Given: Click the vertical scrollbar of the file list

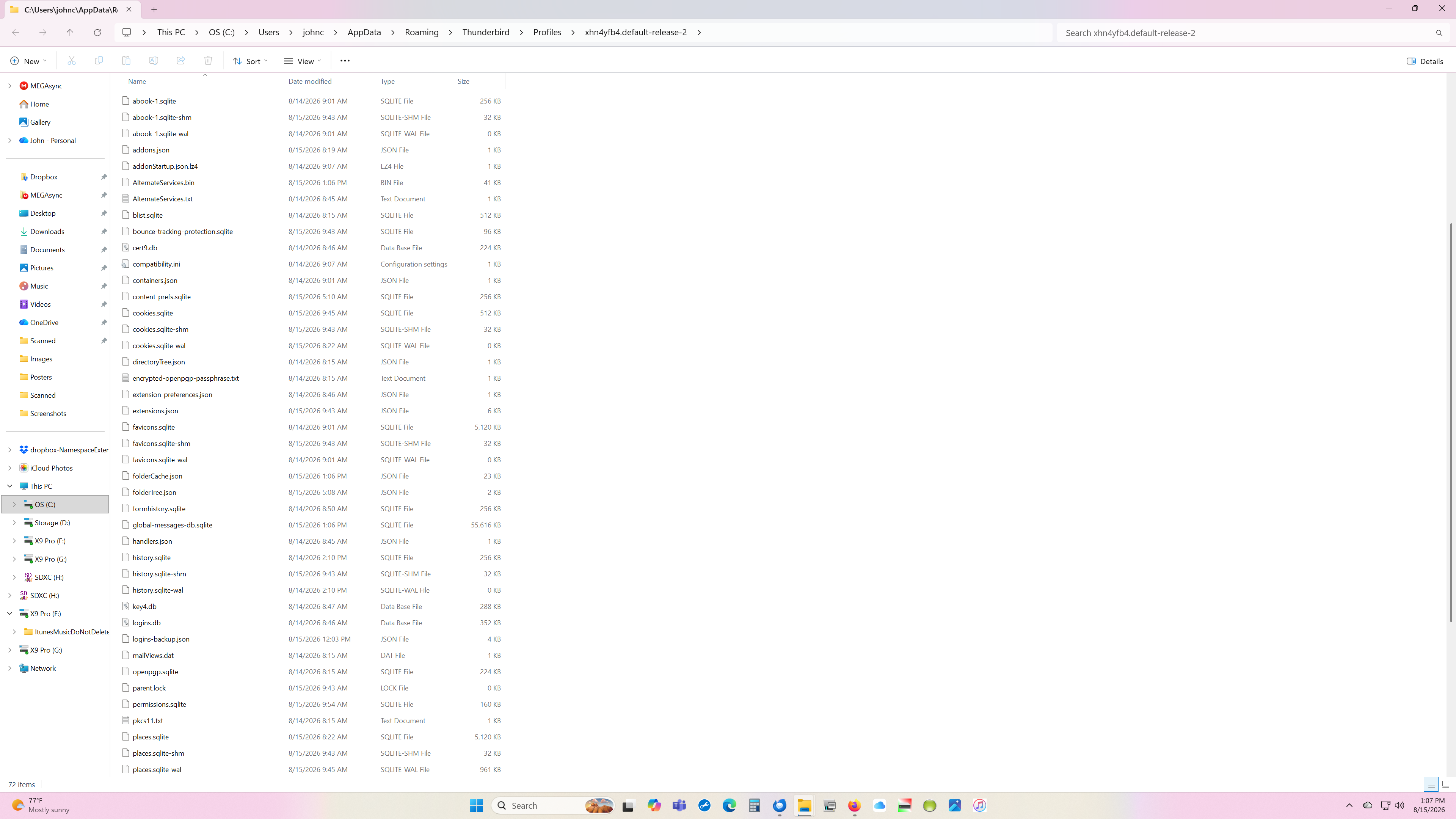Looking at the screenshot, I should pyautogui.click(x=1451, y=423).
